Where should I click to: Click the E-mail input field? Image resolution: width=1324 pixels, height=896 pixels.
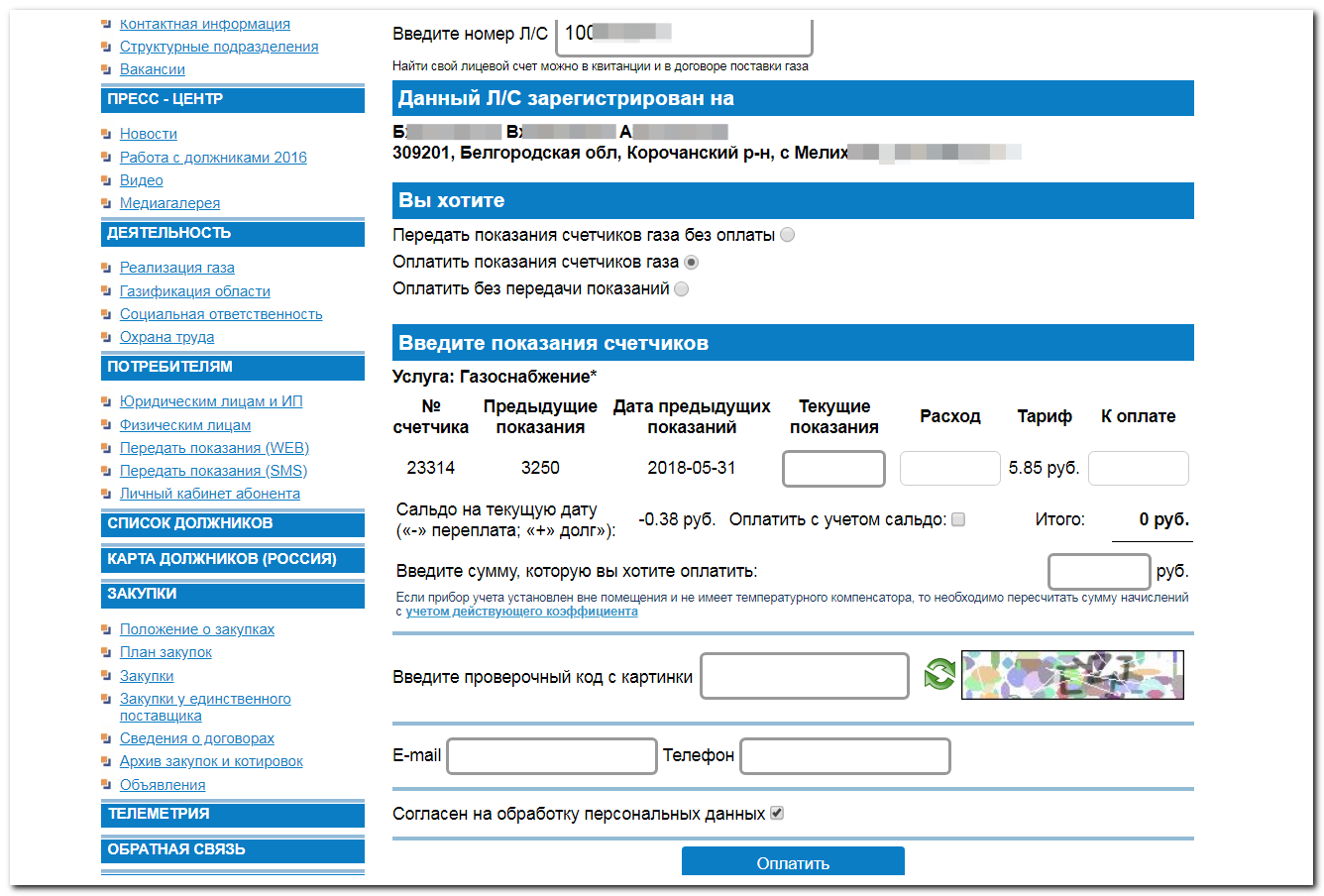point(552,756)
